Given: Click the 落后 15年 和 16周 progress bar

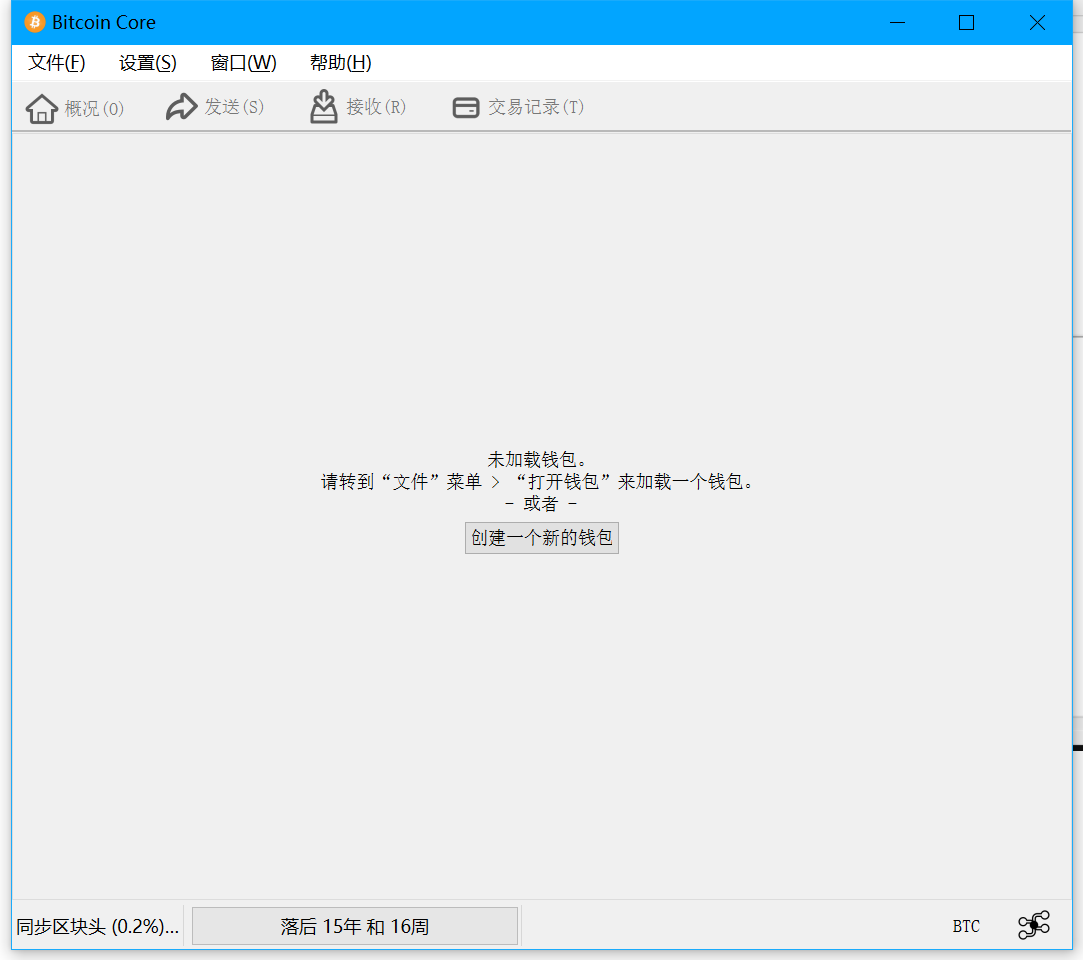Looking at the screenshot, I should coord(355,926).
